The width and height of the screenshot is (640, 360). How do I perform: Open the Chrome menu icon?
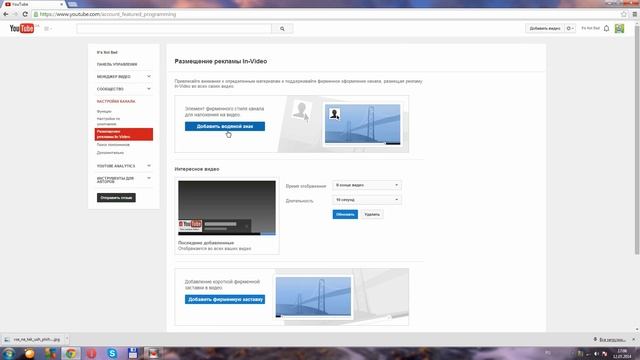[x=635, y=14]
